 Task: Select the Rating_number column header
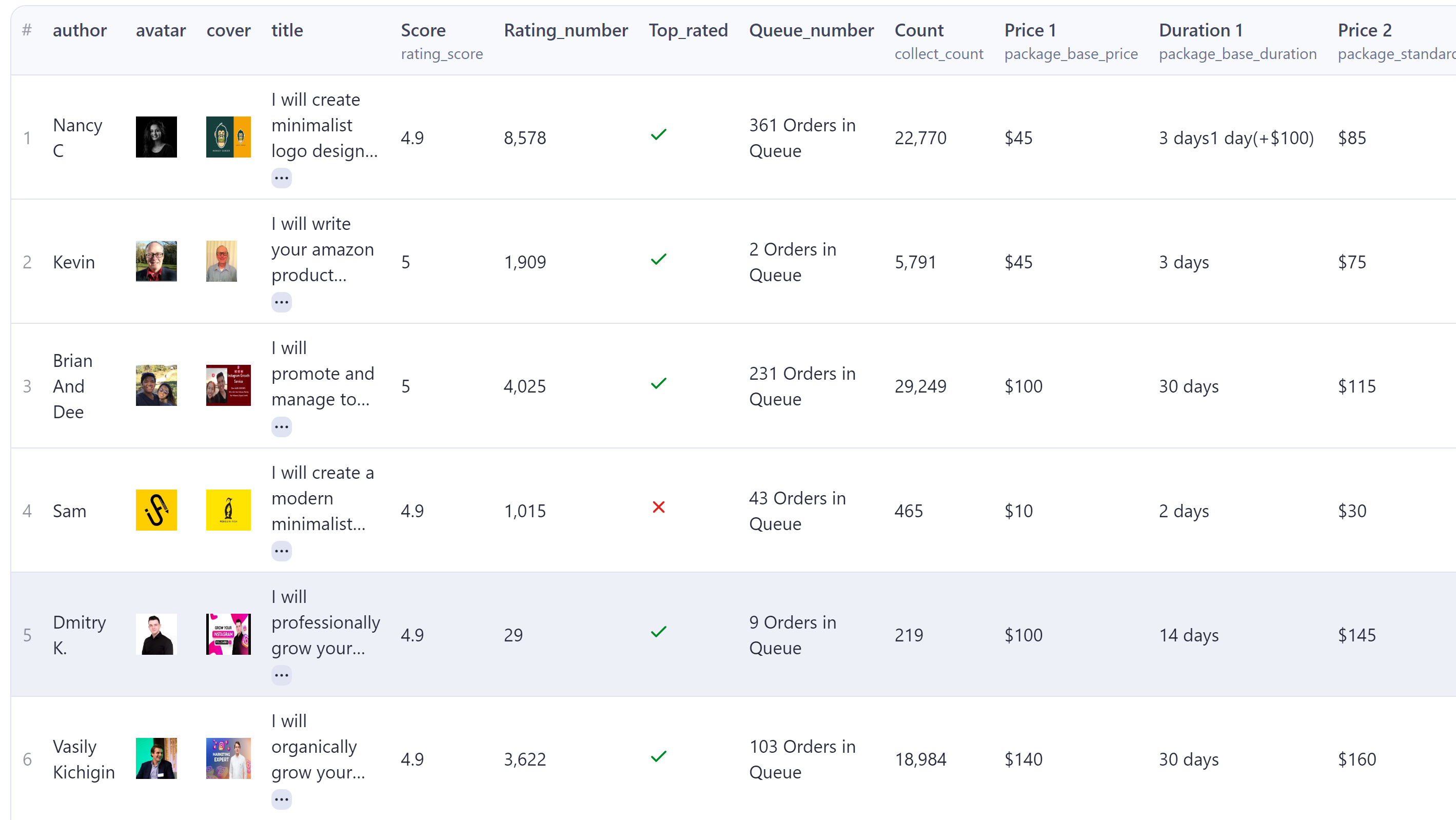point(566,30)
